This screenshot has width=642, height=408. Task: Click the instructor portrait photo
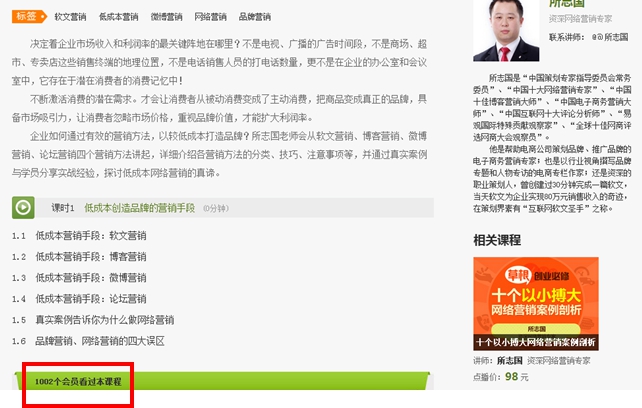506,31
